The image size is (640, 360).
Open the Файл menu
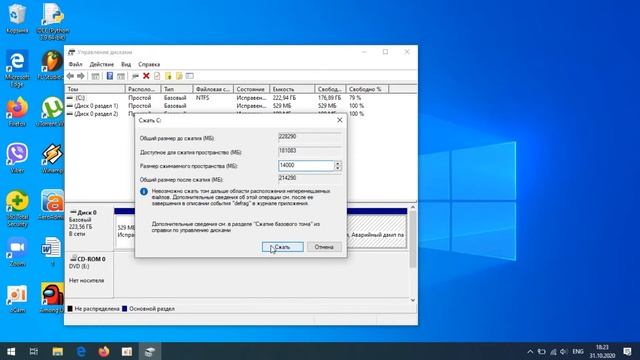(76, 64)
